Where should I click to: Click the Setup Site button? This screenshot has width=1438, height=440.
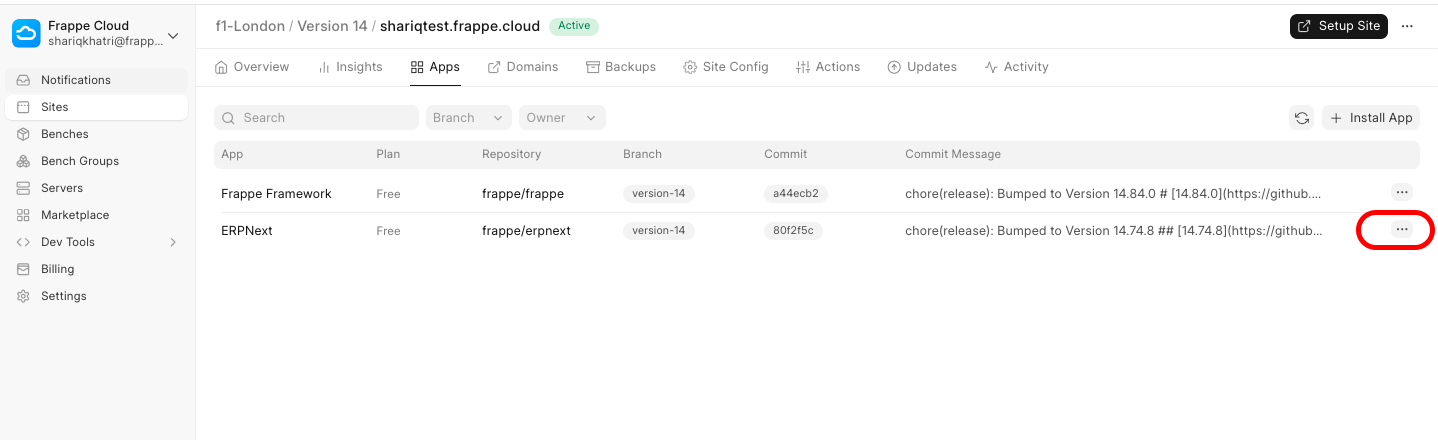(x=1338, y=26)
